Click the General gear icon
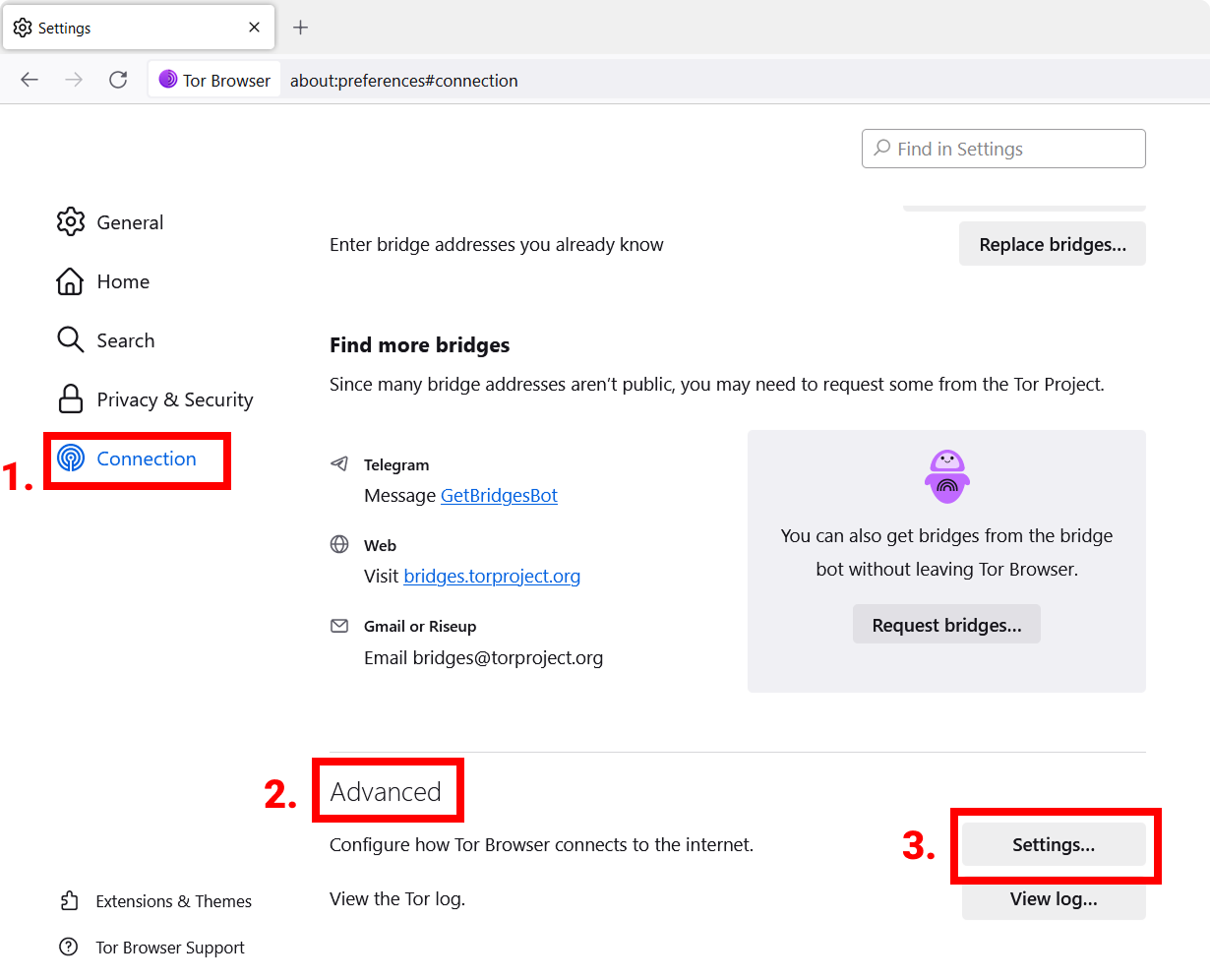The height and width of the screenshot is (980, 1210). (71, 222)
